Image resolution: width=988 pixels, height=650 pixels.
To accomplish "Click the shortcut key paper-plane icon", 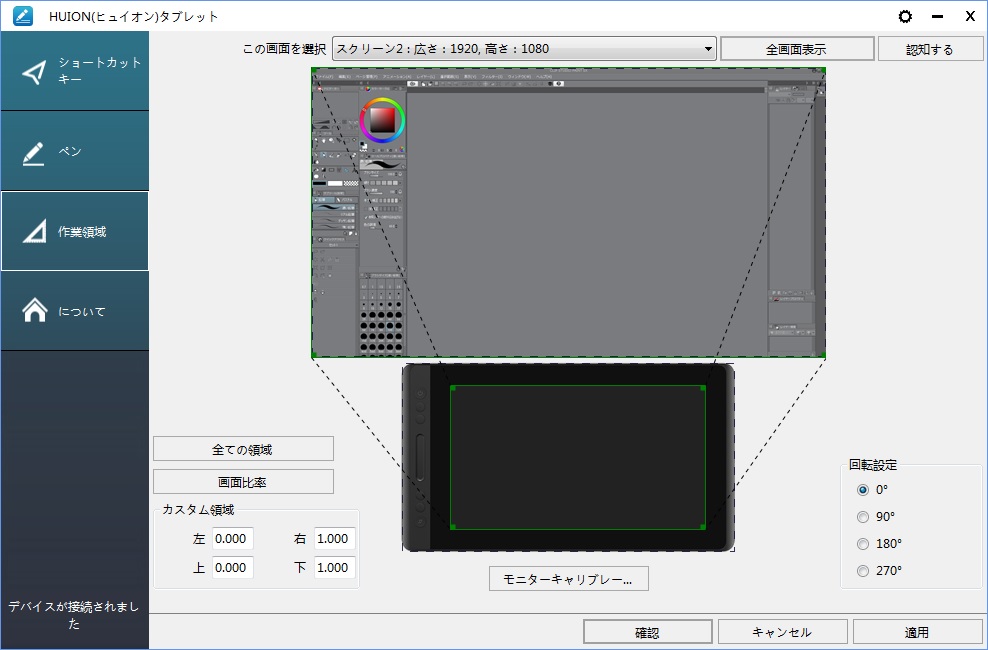I will (34, 72).
